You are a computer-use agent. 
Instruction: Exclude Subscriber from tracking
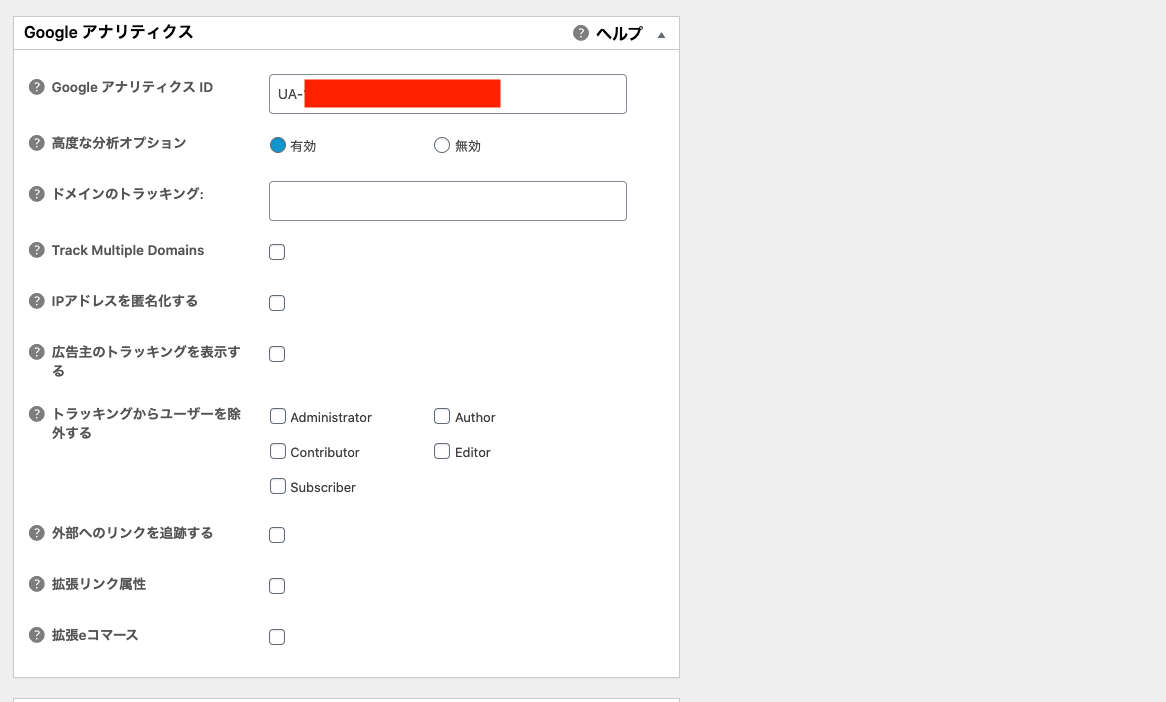(x=277, y=486)
